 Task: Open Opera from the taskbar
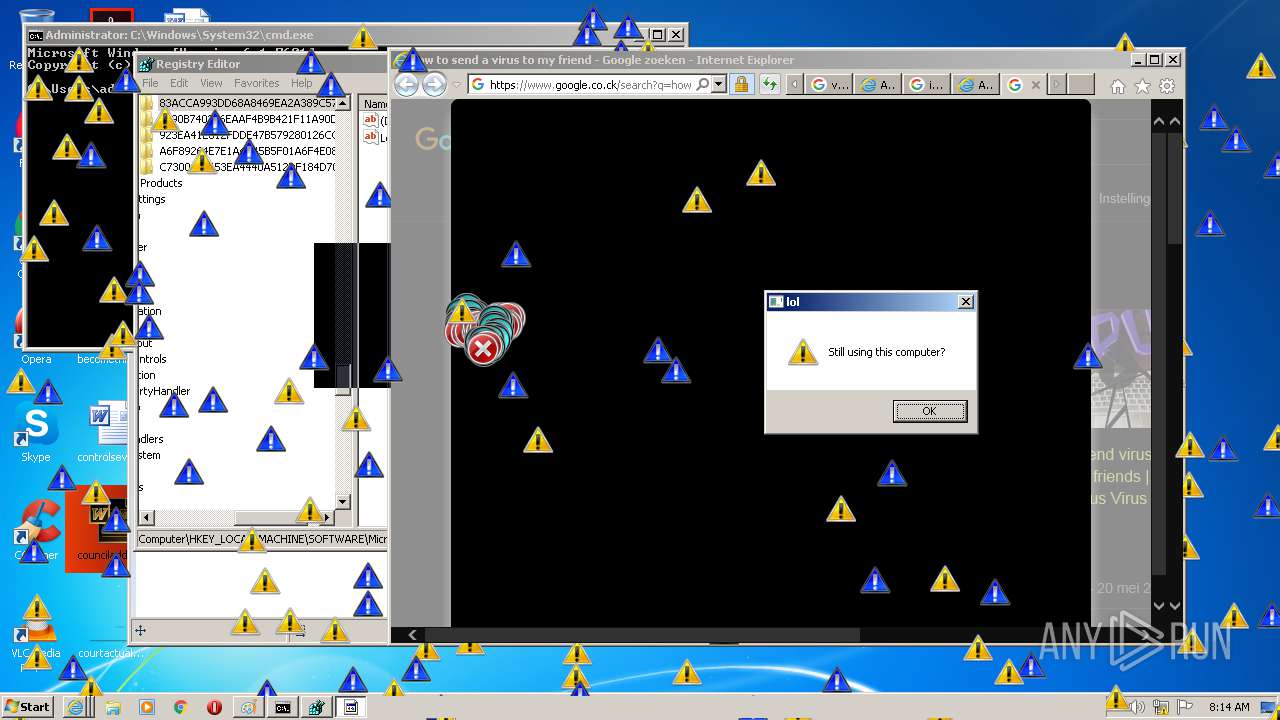[x=214, y=707]
